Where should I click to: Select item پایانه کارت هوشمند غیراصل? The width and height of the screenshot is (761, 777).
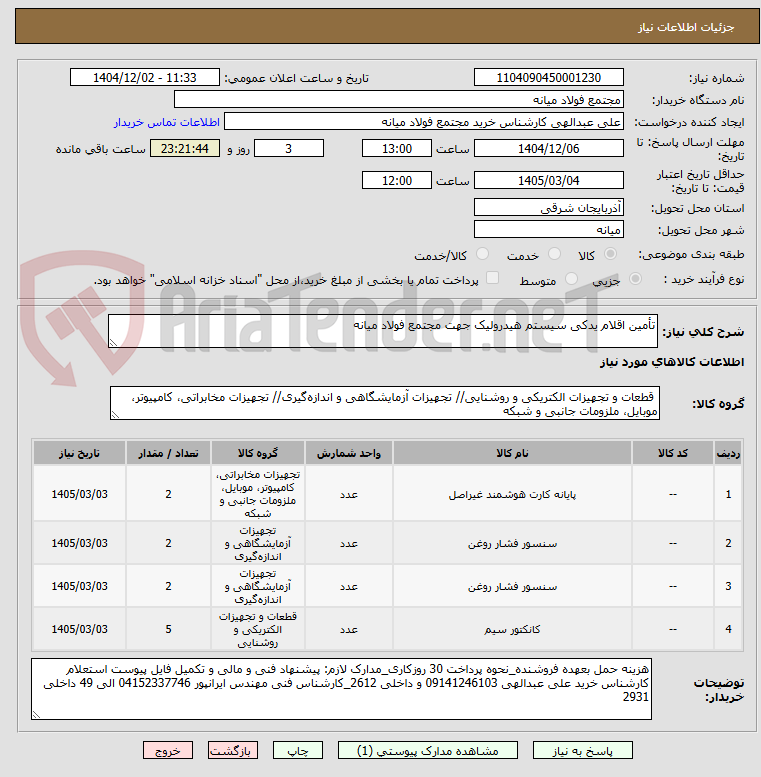coord(512,495)
